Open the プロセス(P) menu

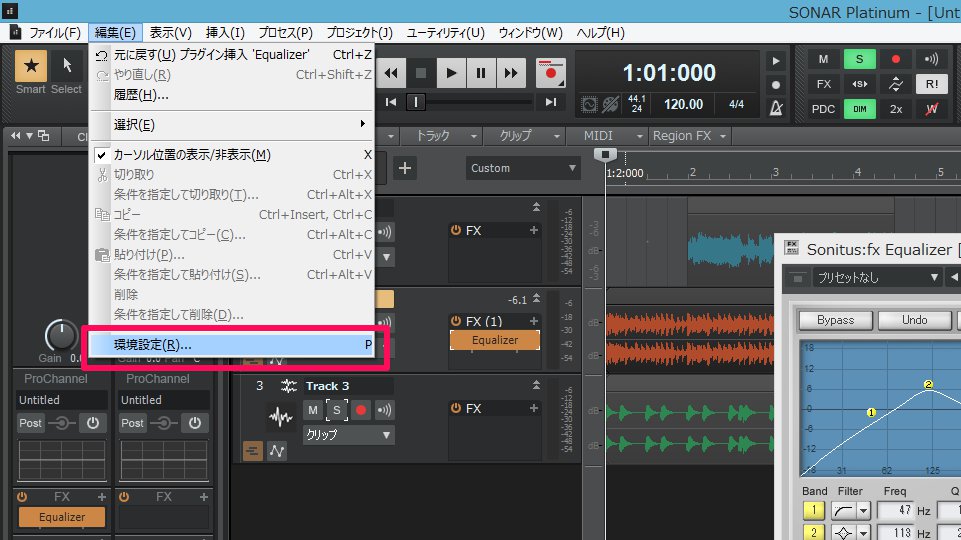[285, 32]
